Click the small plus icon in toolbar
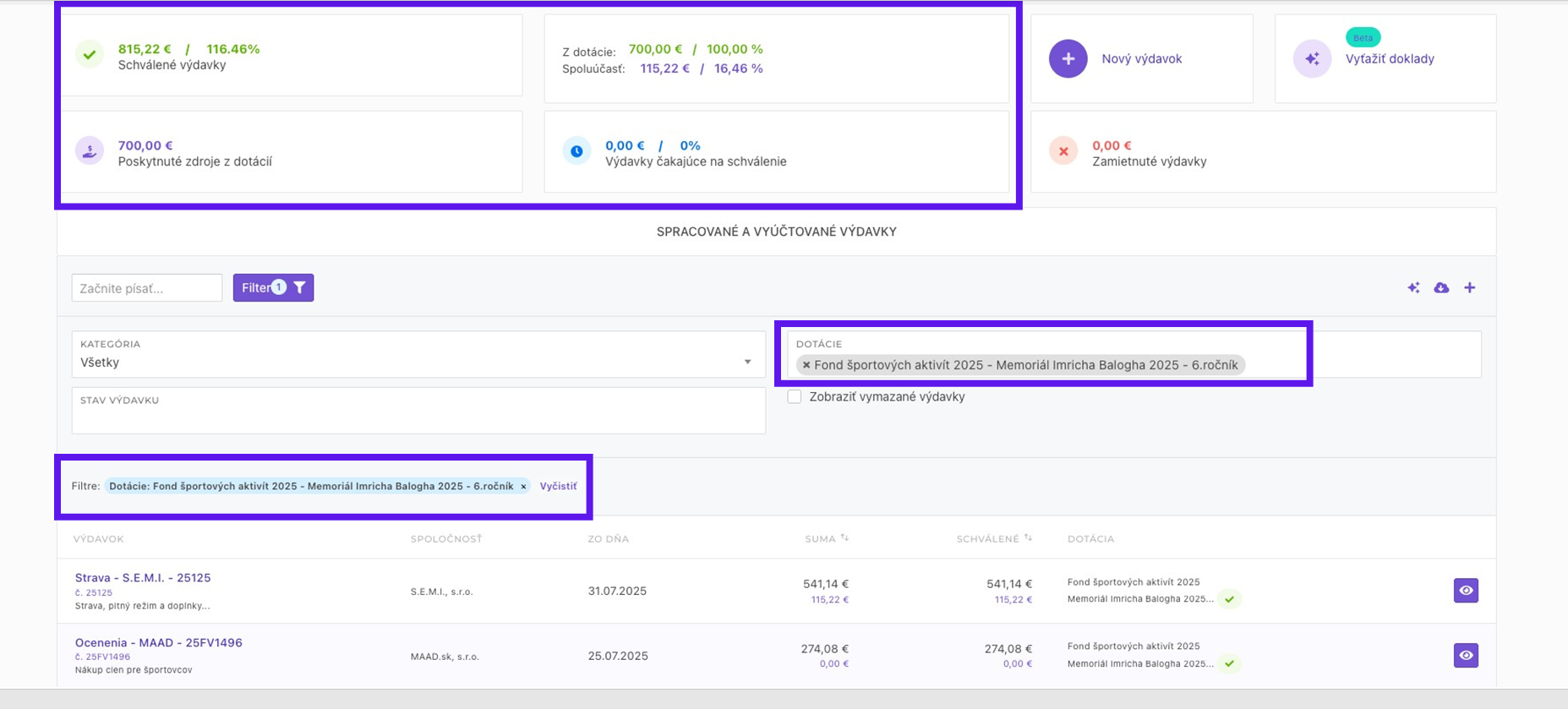Screen dimensions: 1568x709 pyautogui.click(x=1470, y=287)
